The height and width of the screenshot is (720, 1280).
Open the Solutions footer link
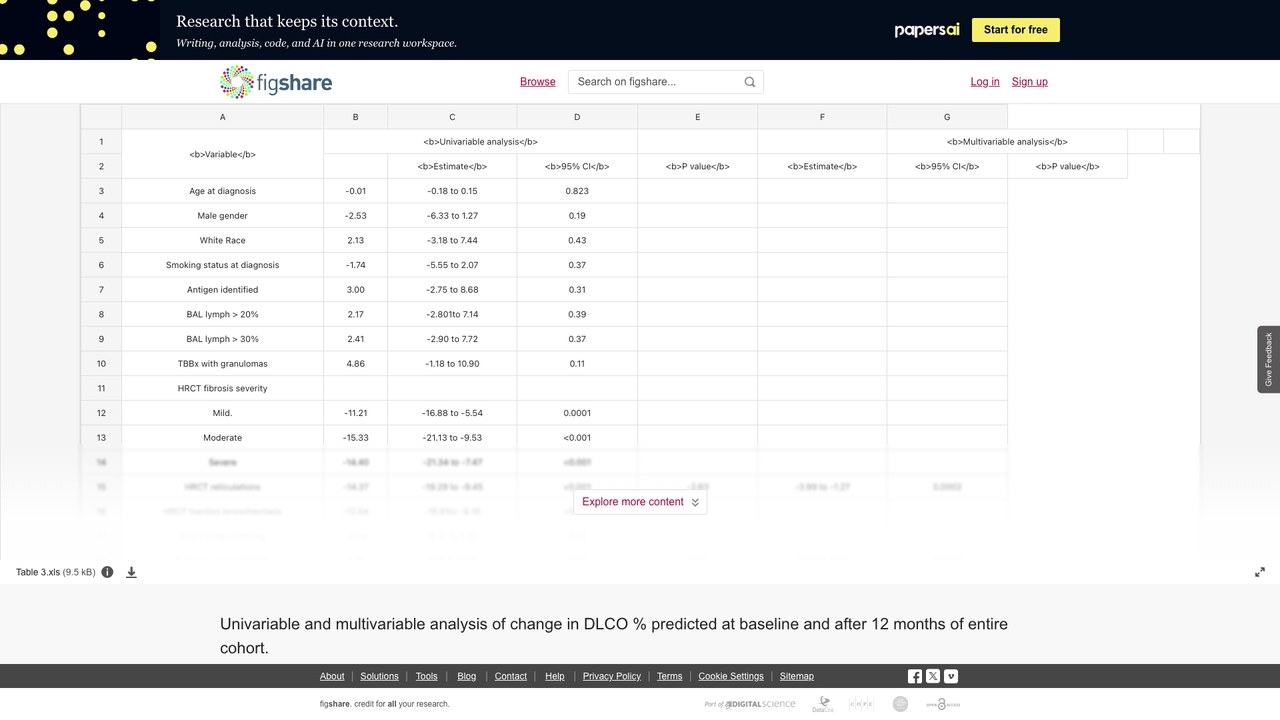pos(379,676)
